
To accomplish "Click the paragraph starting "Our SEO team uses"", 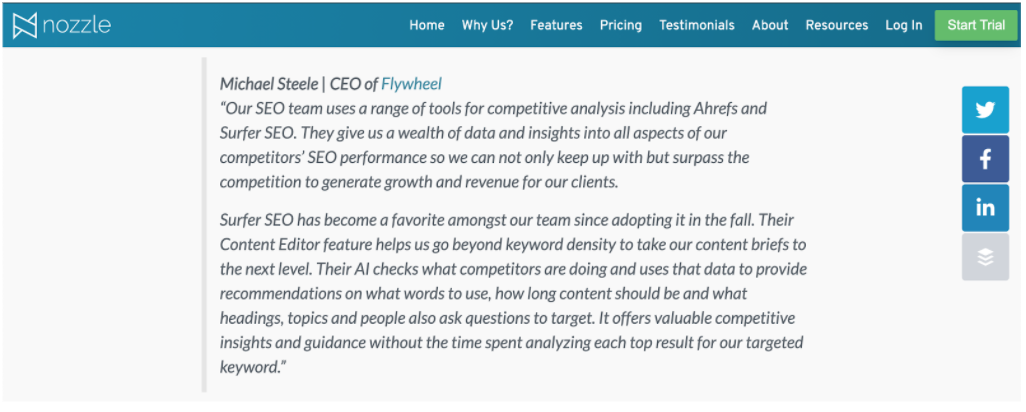I will (493, 145).
